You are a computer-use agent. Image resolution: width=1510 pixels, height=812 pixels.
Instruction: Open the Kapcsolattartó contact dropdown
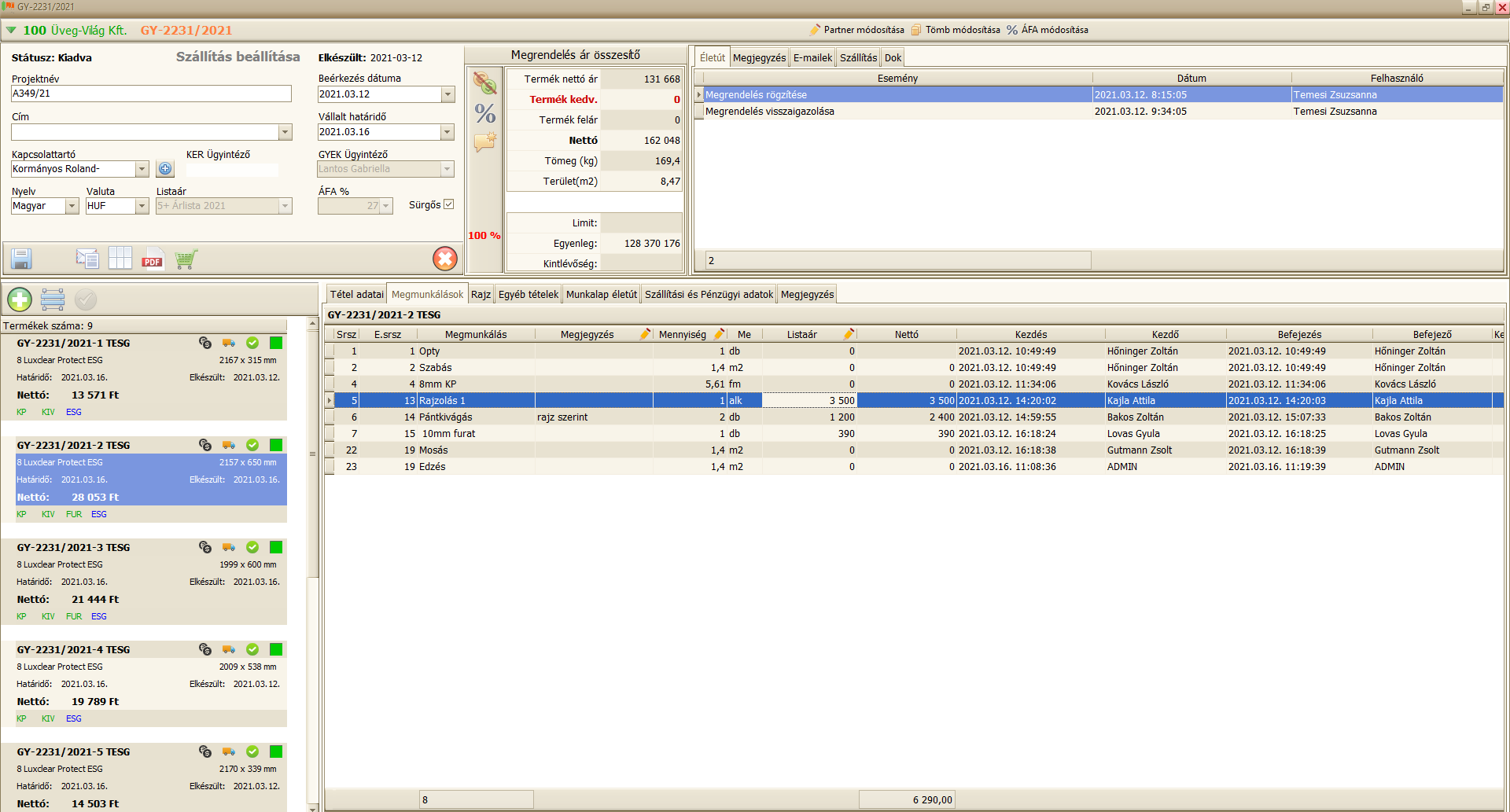142,169
